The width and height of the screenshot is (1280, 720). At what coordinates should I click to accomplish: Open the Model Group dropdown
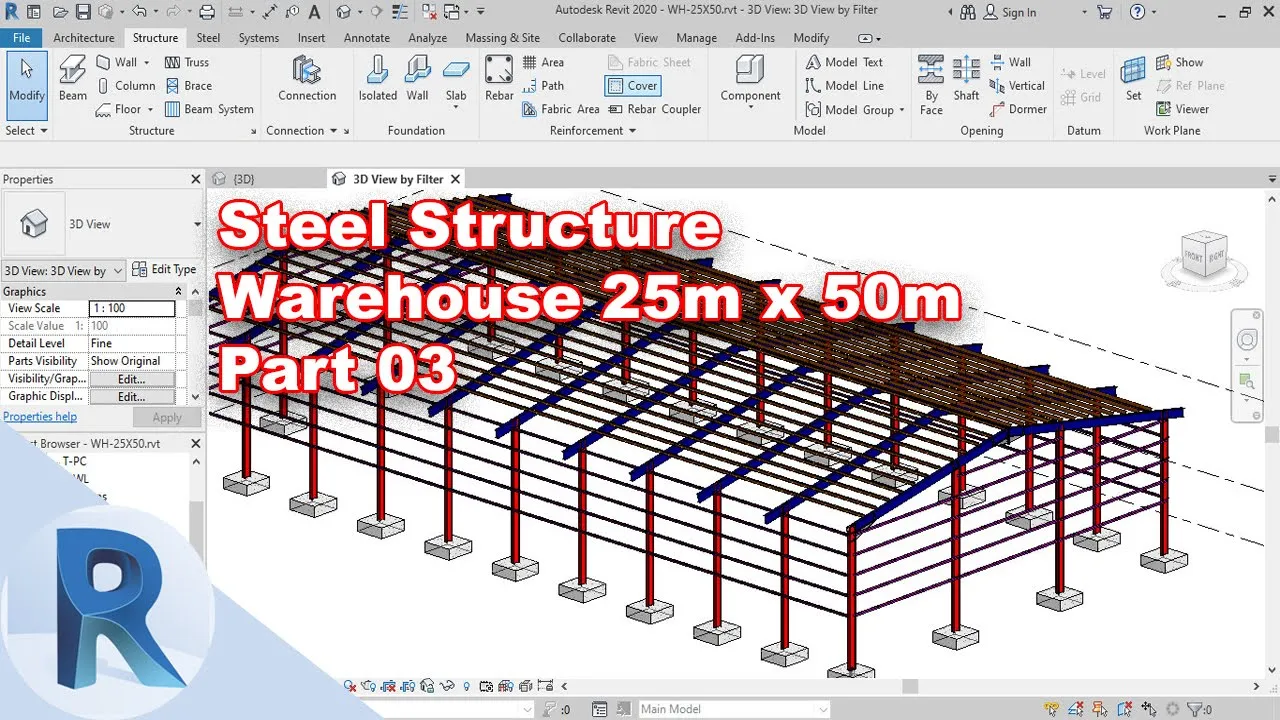point(901,110)
